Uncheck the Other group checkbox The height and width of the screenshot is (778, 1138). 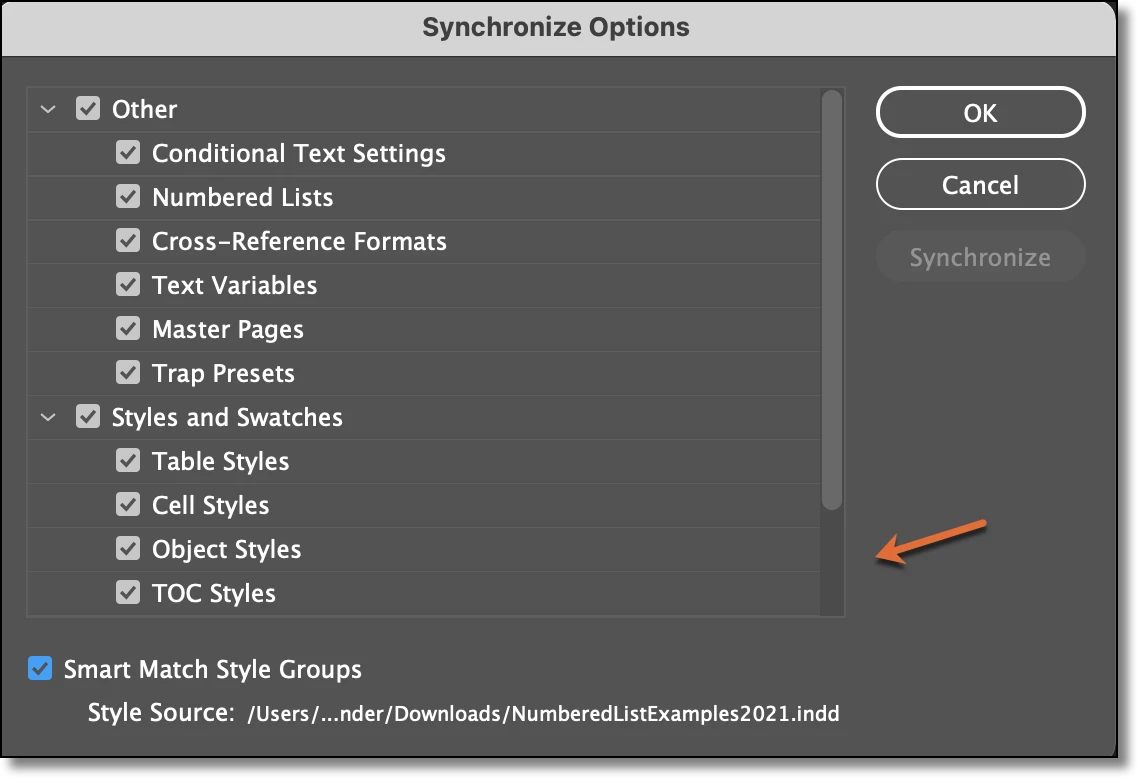88,109
